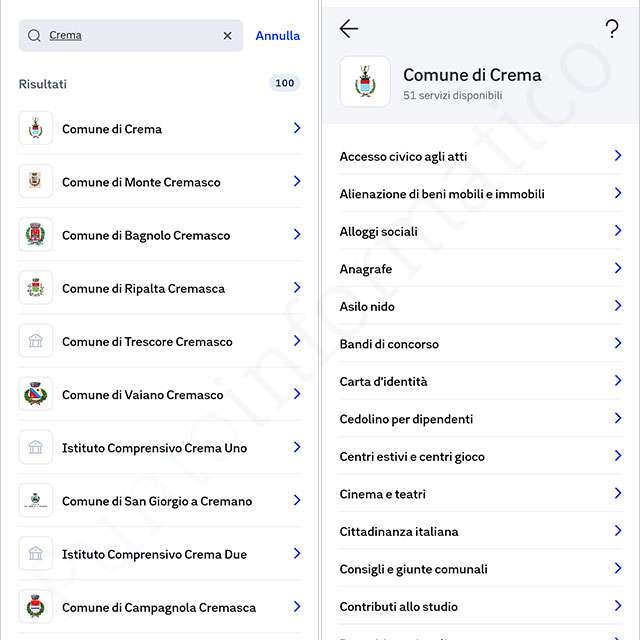Expand the Anagrafe service chevron
The height and width of the screenshot is (640, 640).
pyautogui.click(x=617, y=268)
